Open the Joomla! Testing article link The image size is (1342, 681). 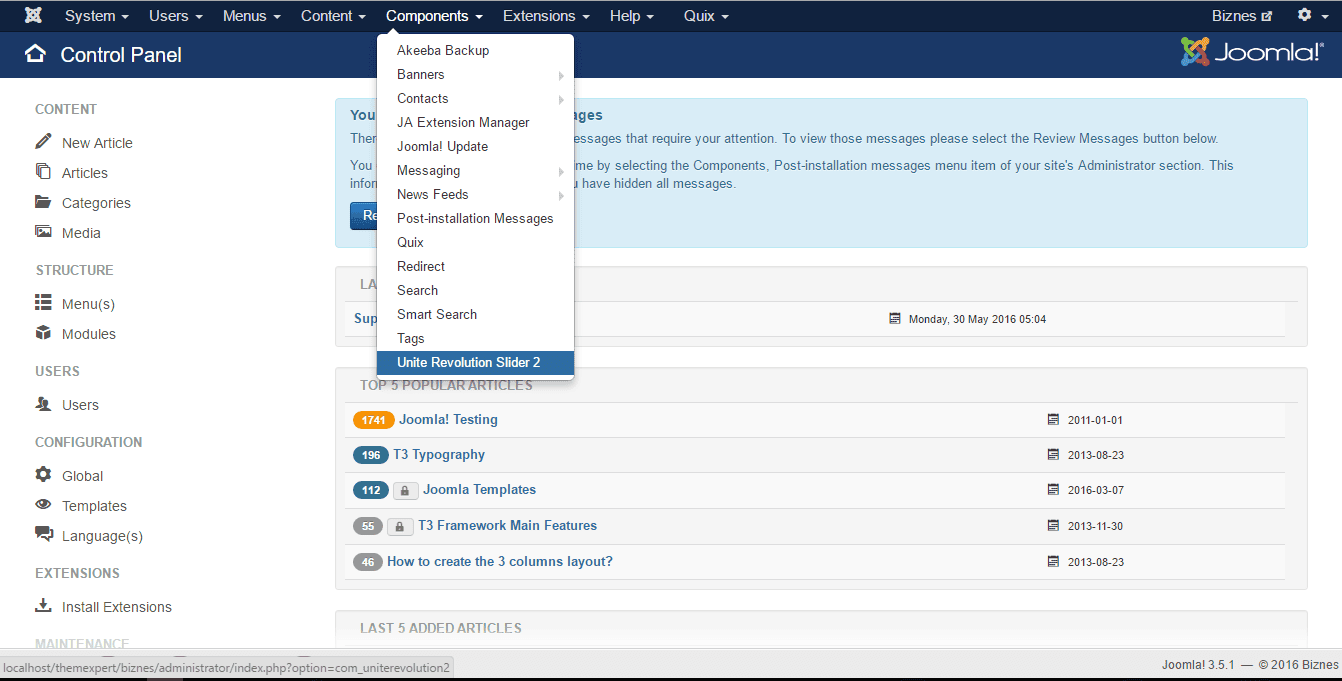pos(448,420)
